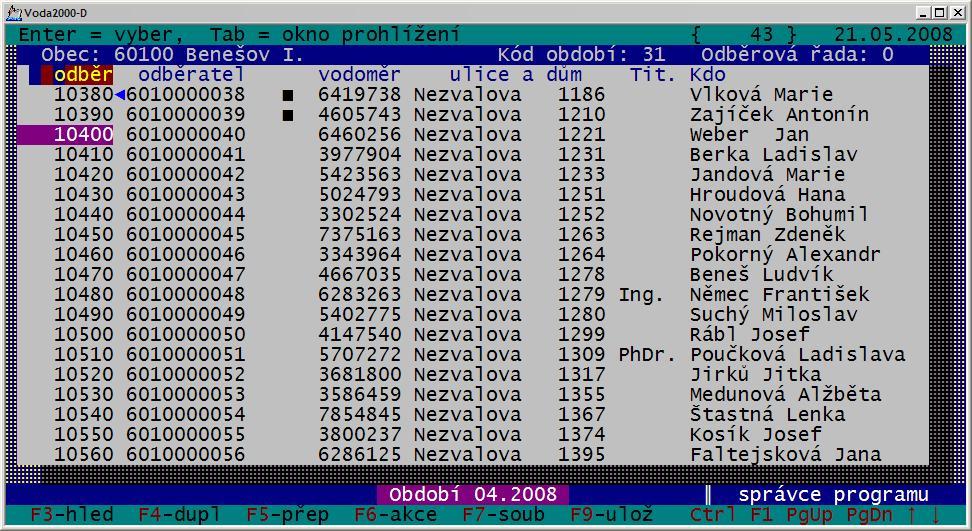This screenshot has width=972, height=531.
Task: Click the Ctrl F1 help label
Action: [x=731, y=514]
